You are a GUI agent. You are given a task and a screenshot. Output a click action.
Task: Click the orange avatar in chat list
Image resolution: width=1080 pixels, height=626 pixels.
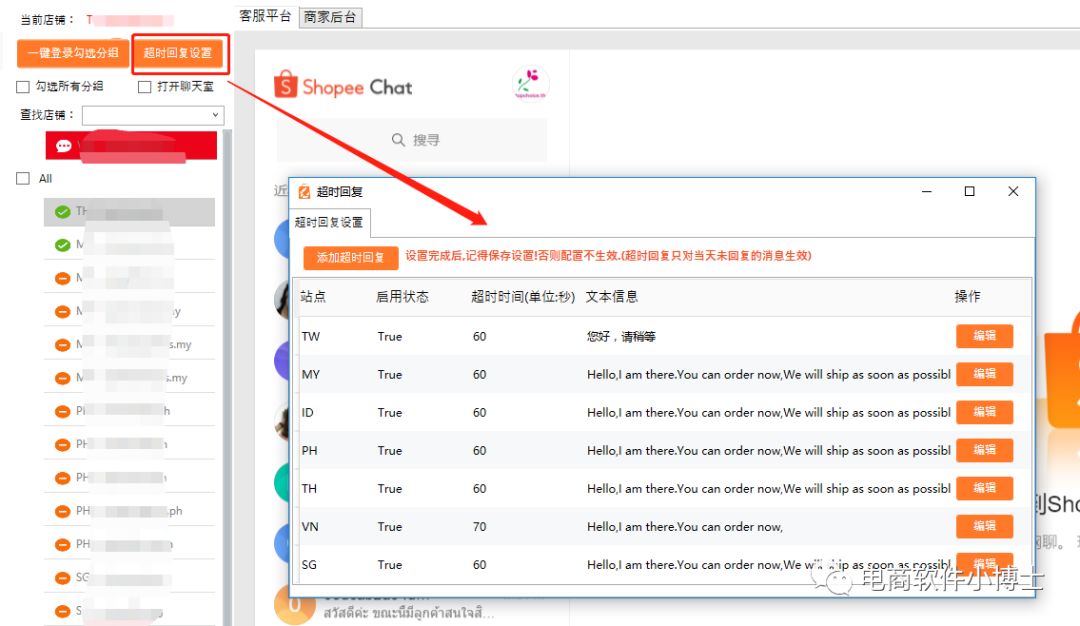tap(294, 605)
